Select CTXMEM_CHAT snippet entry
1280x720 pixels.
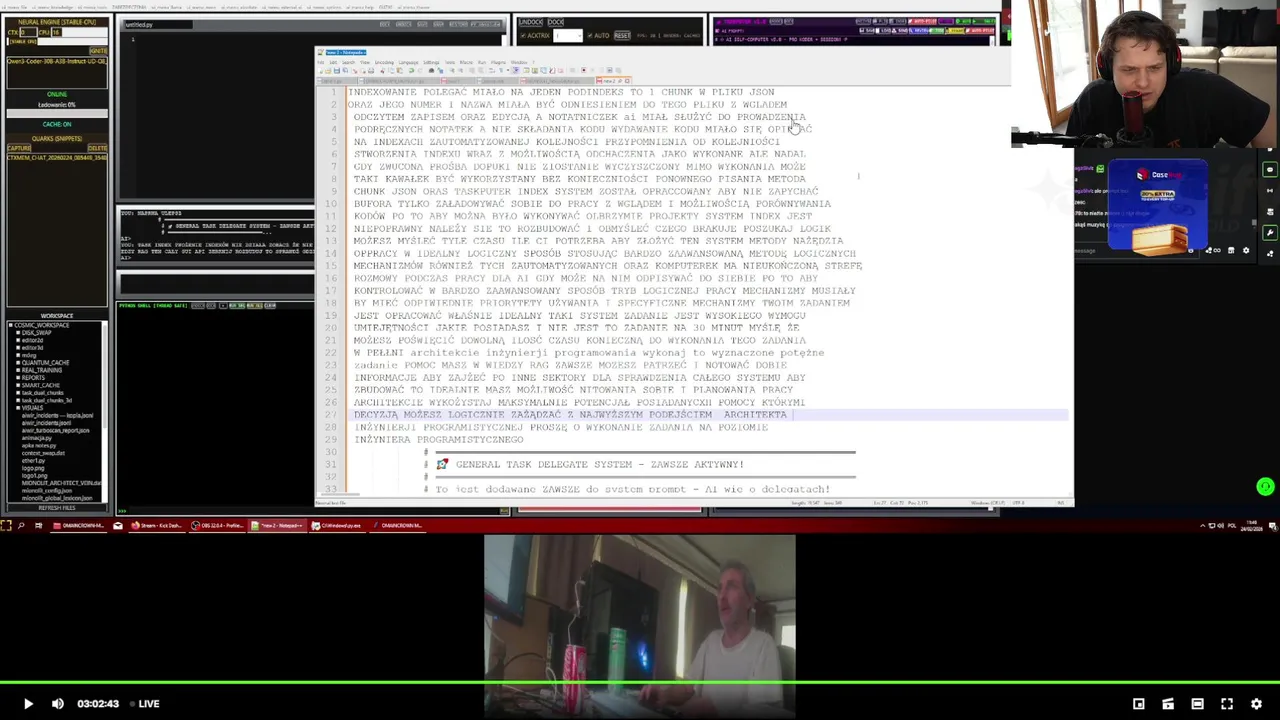57,158
